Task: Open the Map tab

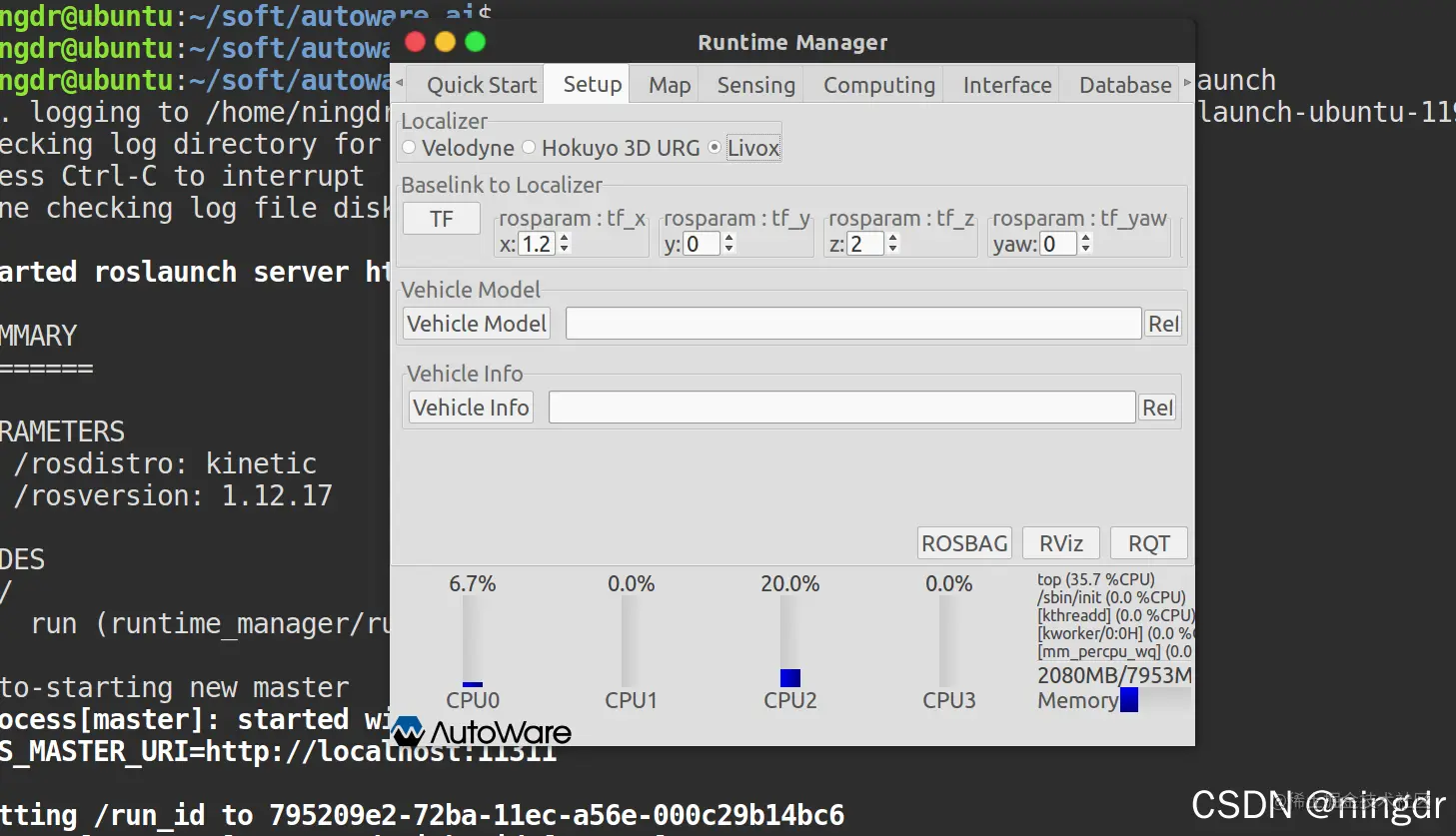Action: [x=669, y=85]
